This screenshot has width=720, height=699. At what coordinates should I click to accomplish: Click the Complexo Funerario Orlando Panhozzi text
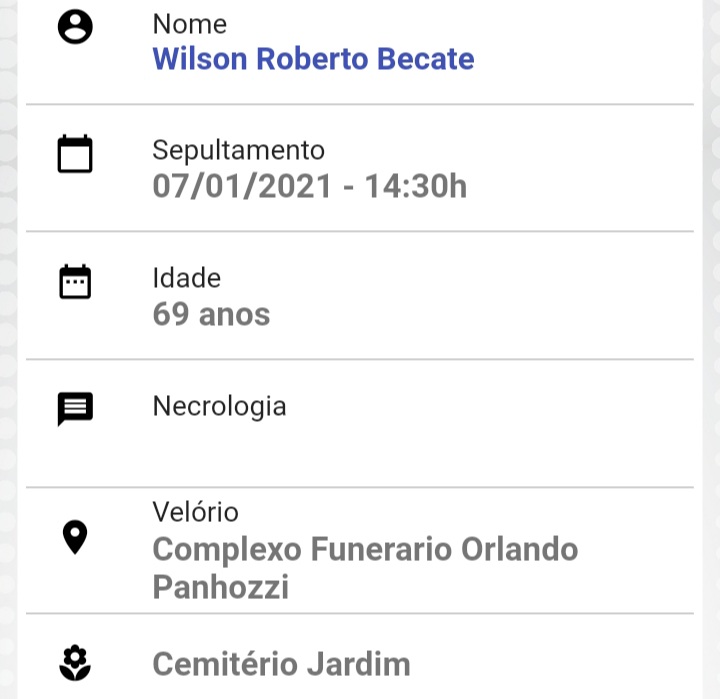[x=365, y=568]
